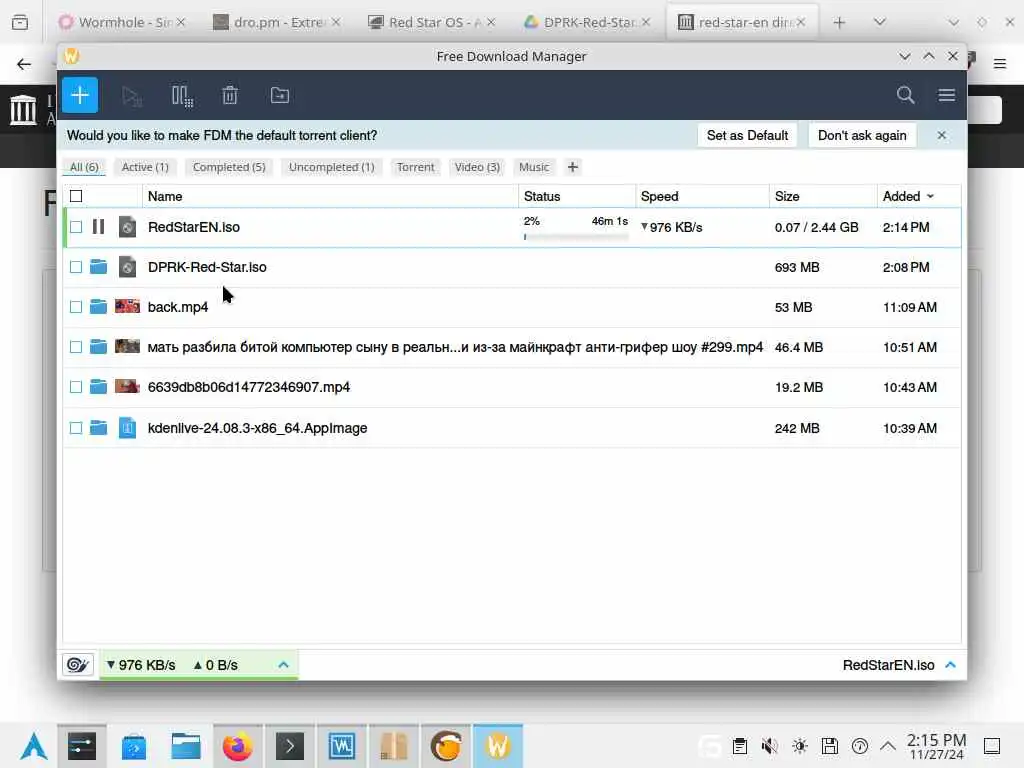
Task: Click the 6639db8b06d14772346907.mp4 thumbnail
Action: tap(127, 386)
